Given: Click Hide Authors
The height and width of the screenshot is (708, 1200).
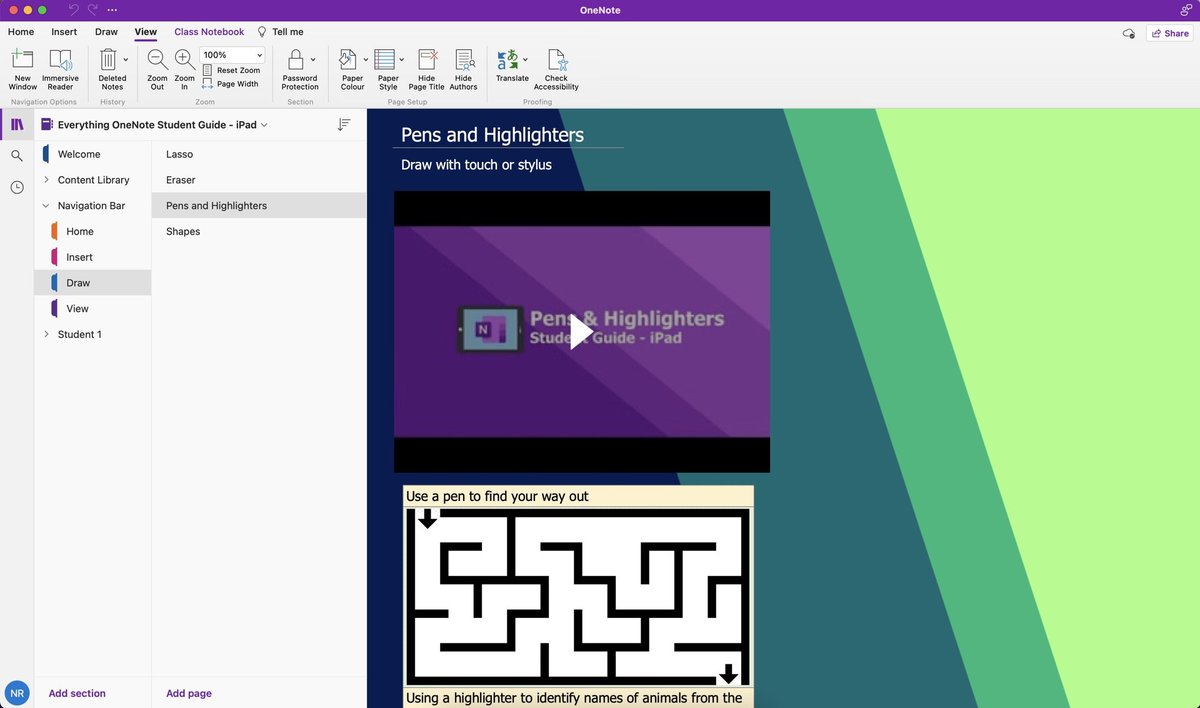Looking at the screenshot, I should (464, 69).
